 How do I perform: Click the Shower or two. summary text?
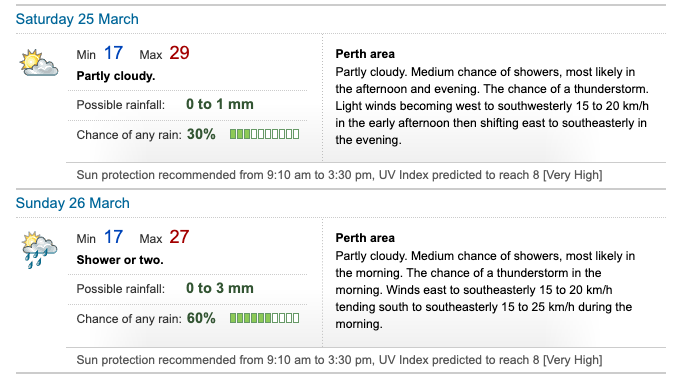pyautogui.click(x=120, y=260)
